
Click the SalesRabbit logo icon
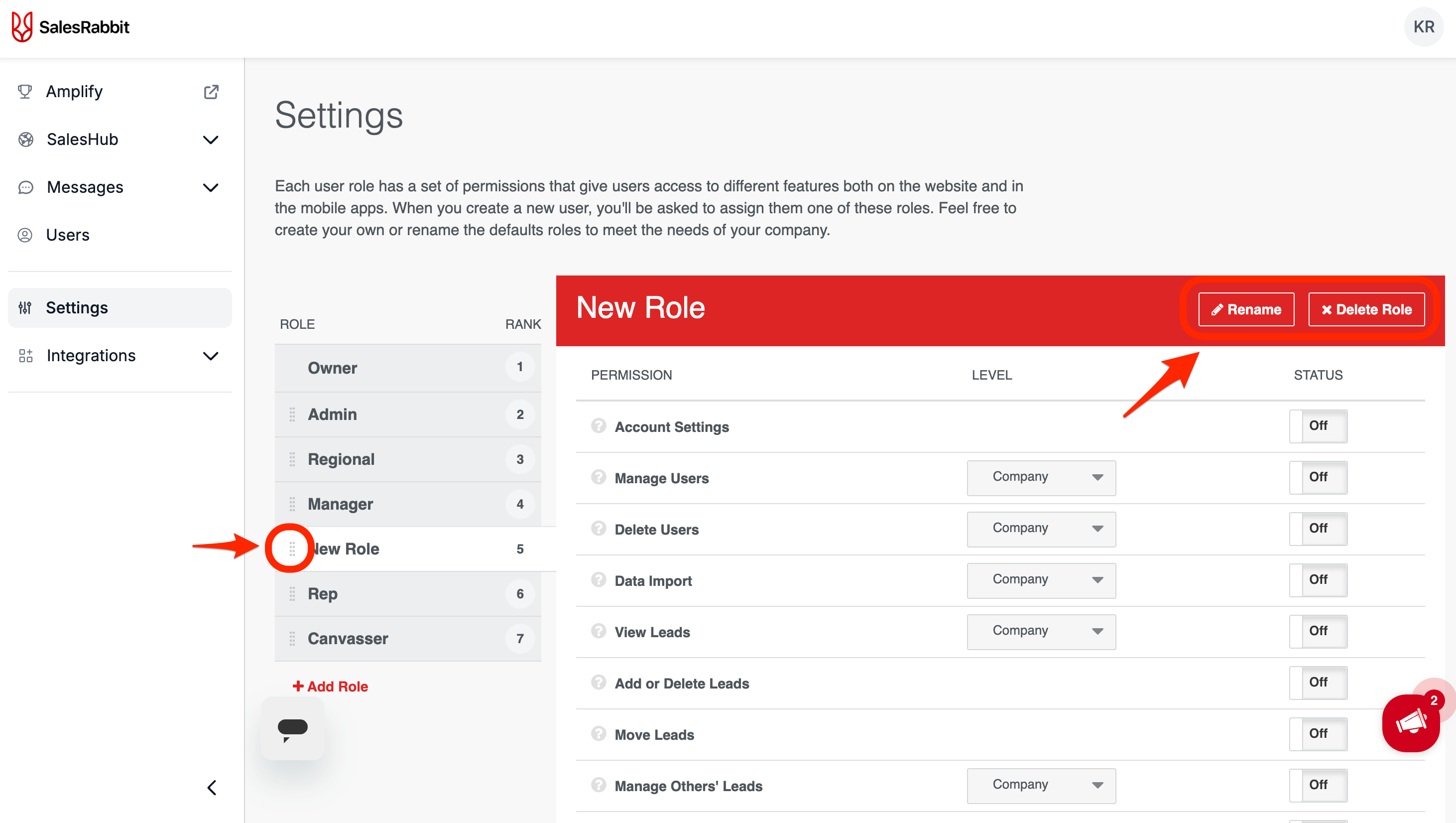click(x=22, y=26)
